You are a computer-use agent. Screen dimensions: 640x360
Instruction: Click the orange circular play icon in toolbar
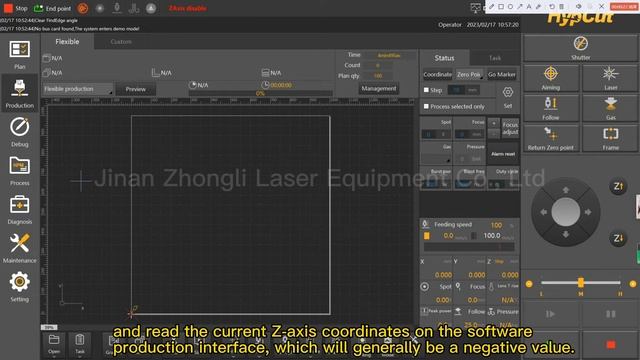(82, 8)
